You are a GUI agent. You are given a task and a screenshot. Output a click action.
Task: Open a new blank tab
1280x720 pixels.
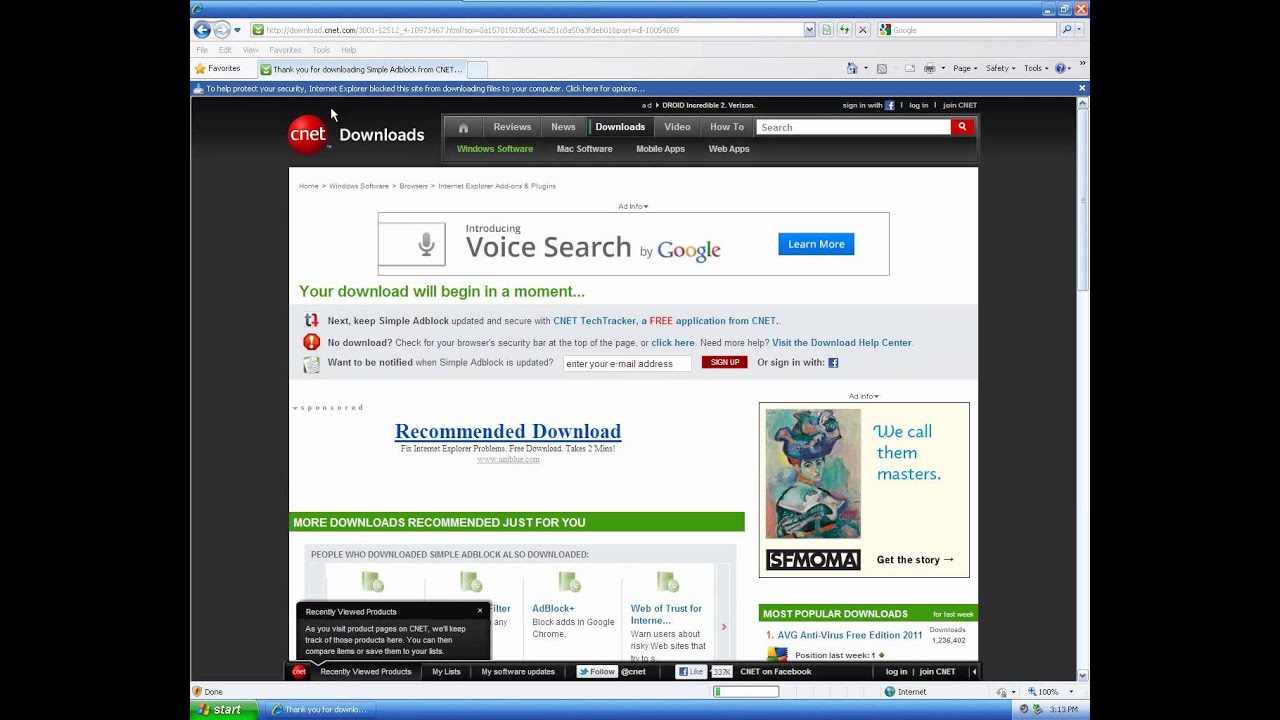[477, 69]
